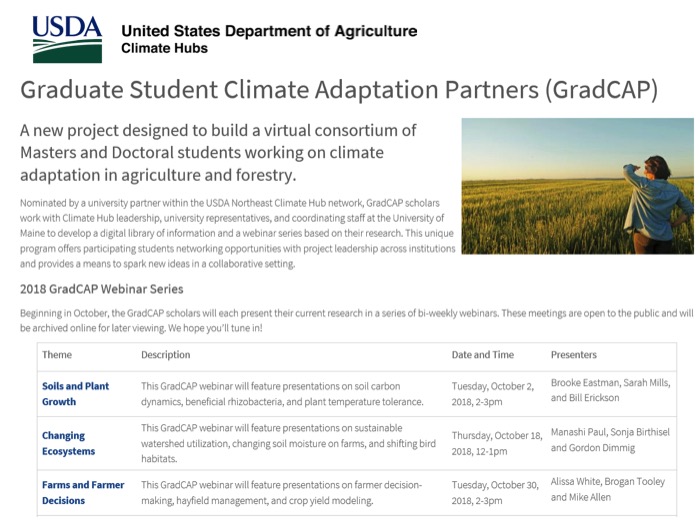Image resolution: width=700 pixels, height=525 pixels.
Task: Open the Farms and Farmer Decisions link
Action: pos(83,492)
